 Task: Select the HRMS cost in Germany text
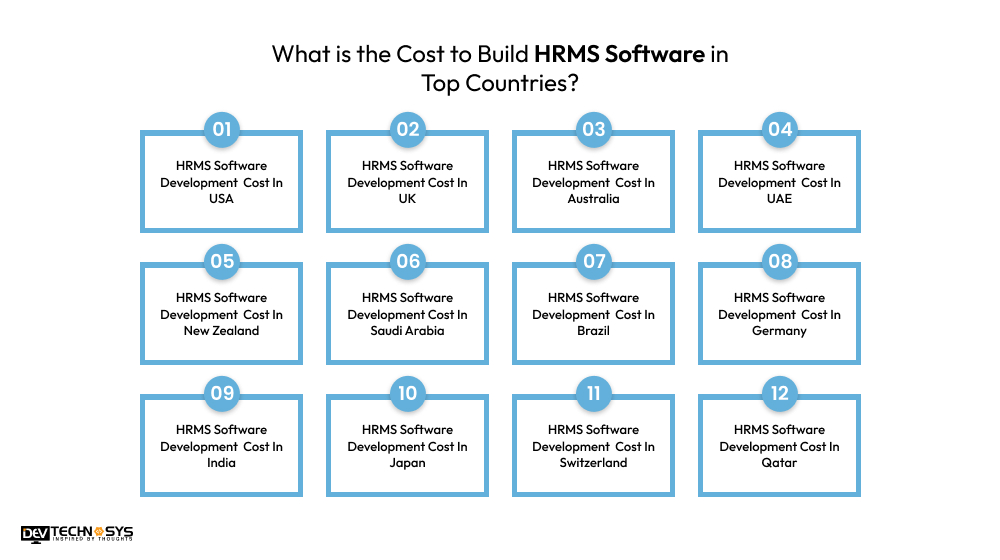[779, 314]
